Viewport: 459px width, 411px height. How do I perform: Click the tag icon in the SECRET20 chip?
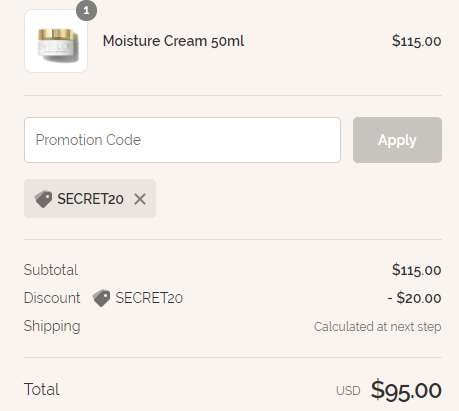(x=43, y=199)
